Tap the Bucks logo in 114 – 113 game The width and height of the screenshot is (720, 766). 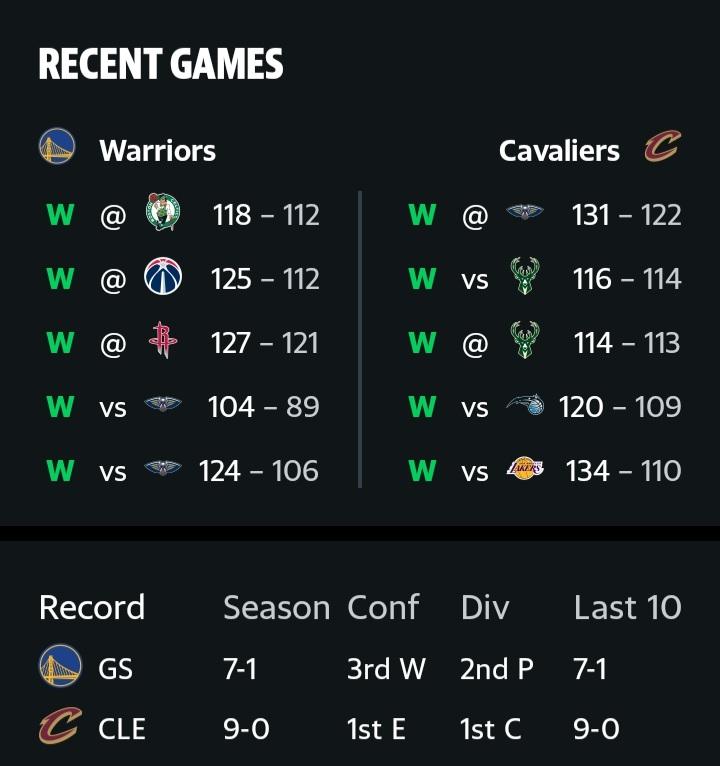525,340
